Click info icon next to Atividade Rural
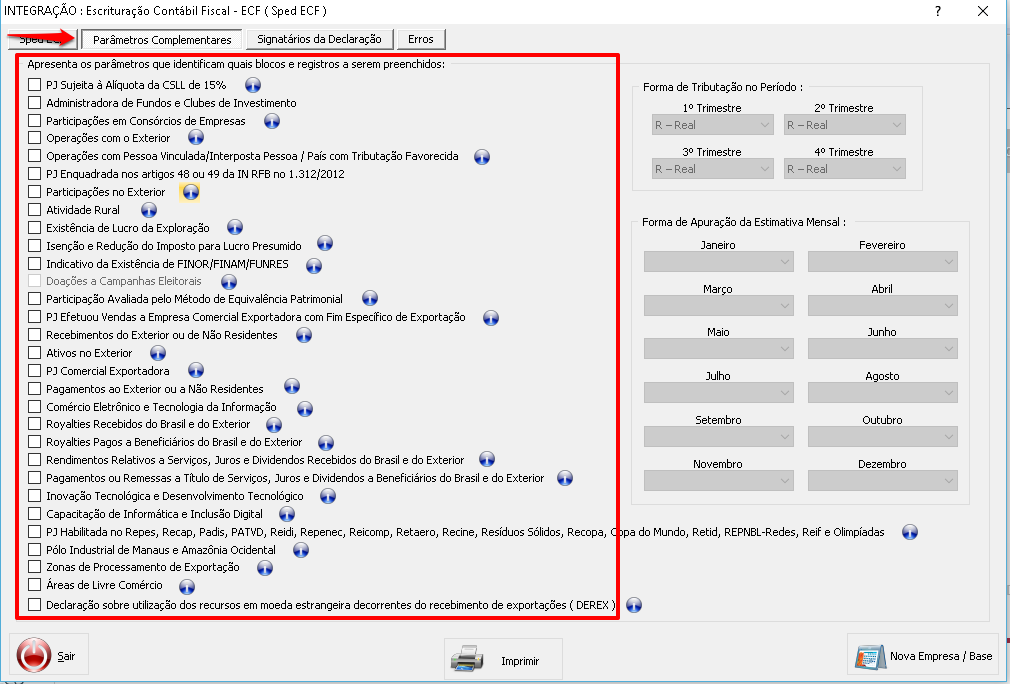The height and width of the screenshot is (684, 1010). click(x=149, y=210)
